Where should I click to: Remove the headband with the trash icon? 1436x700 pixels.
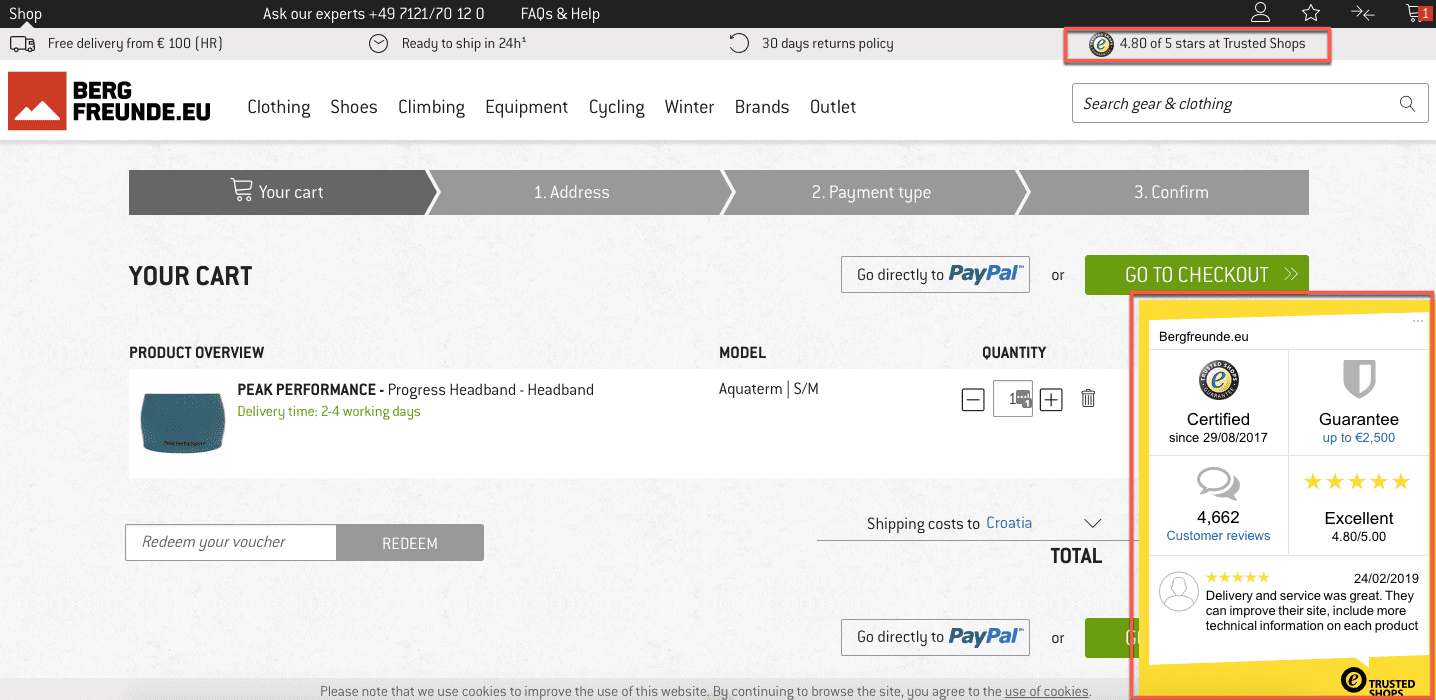pos(1088,398)
